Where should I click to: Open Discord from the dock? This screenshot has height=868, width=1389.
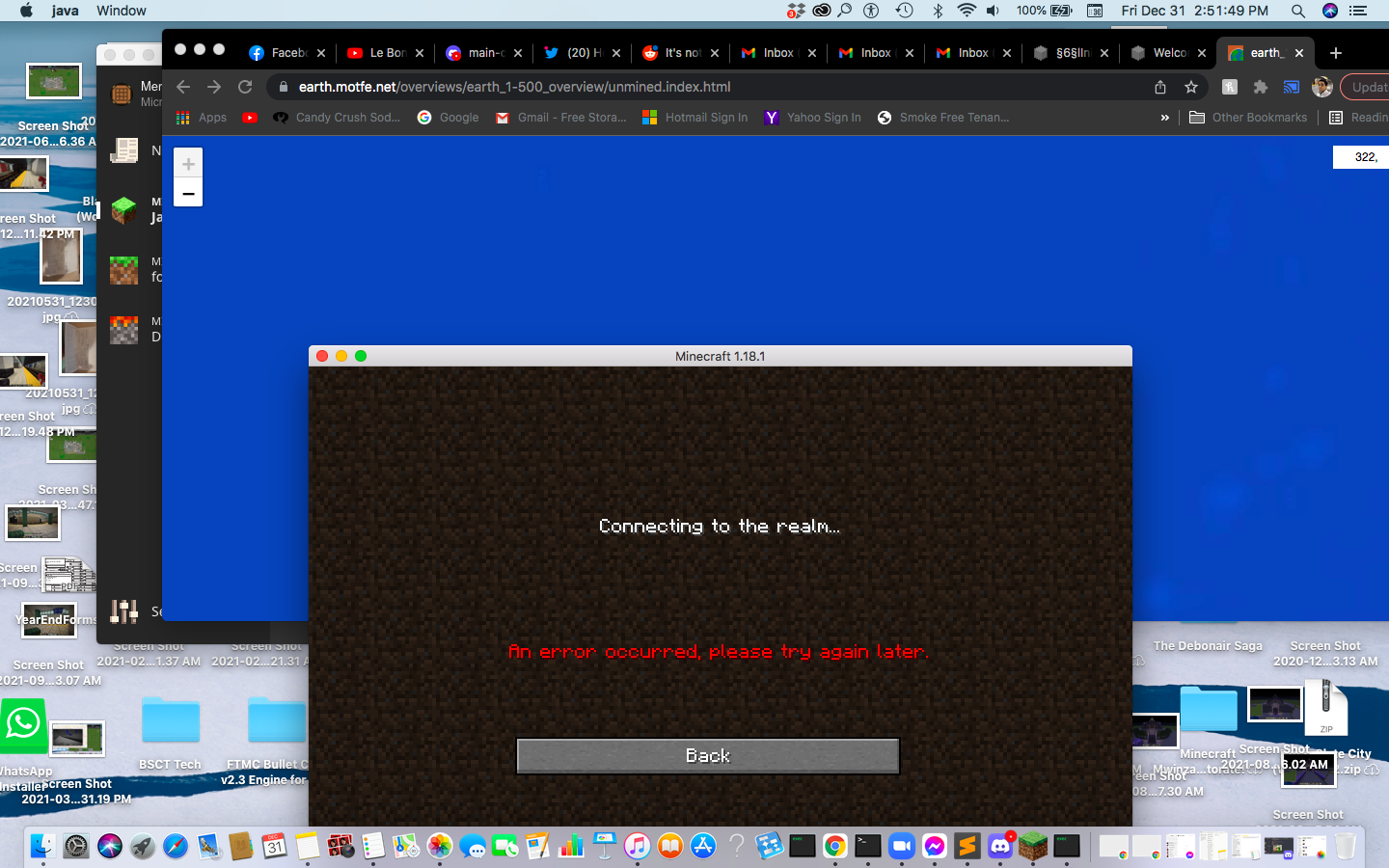point(1000,846)
